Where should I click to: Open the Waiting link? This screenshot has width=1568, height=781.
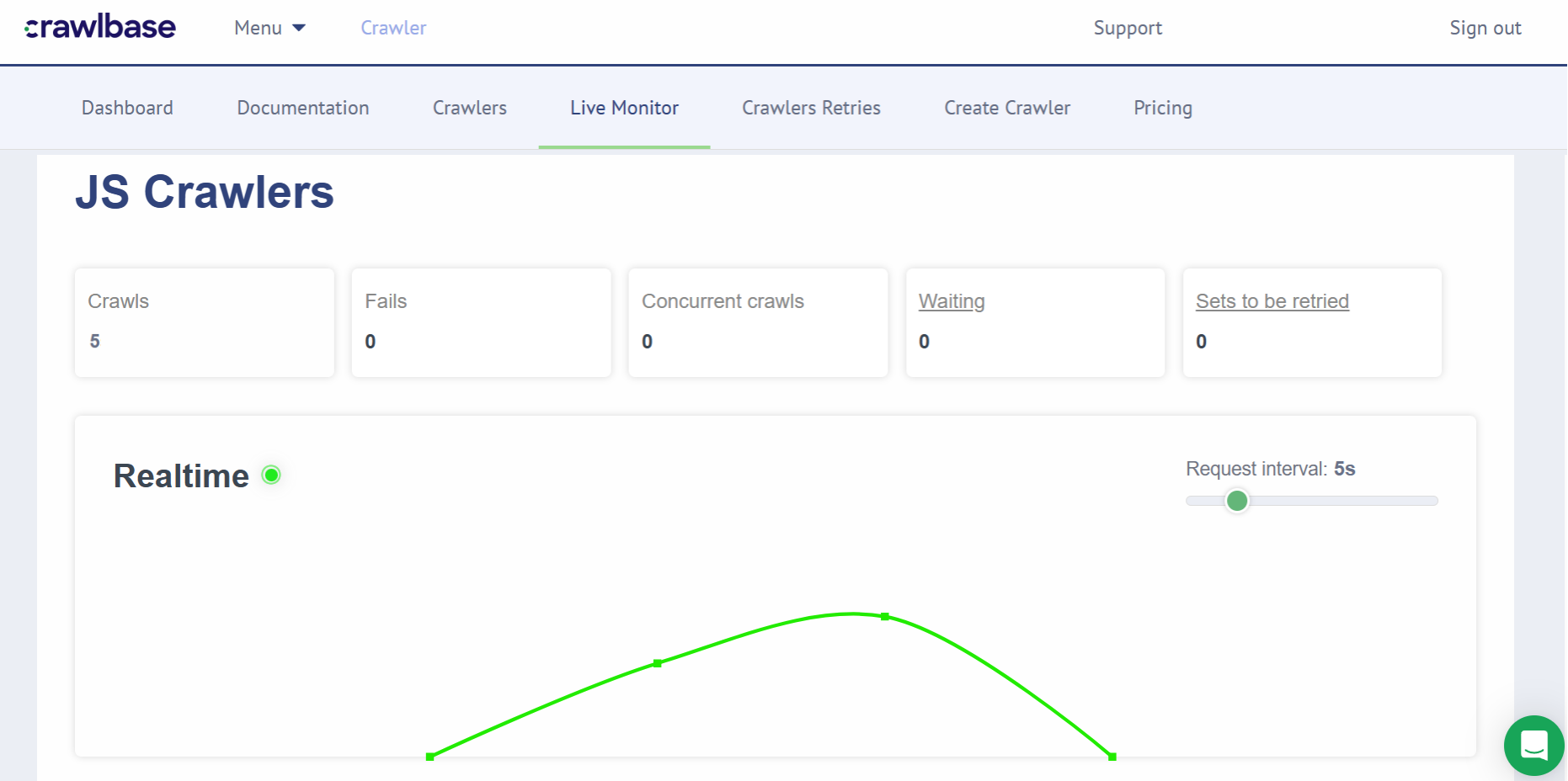click(x=951, y=300)
